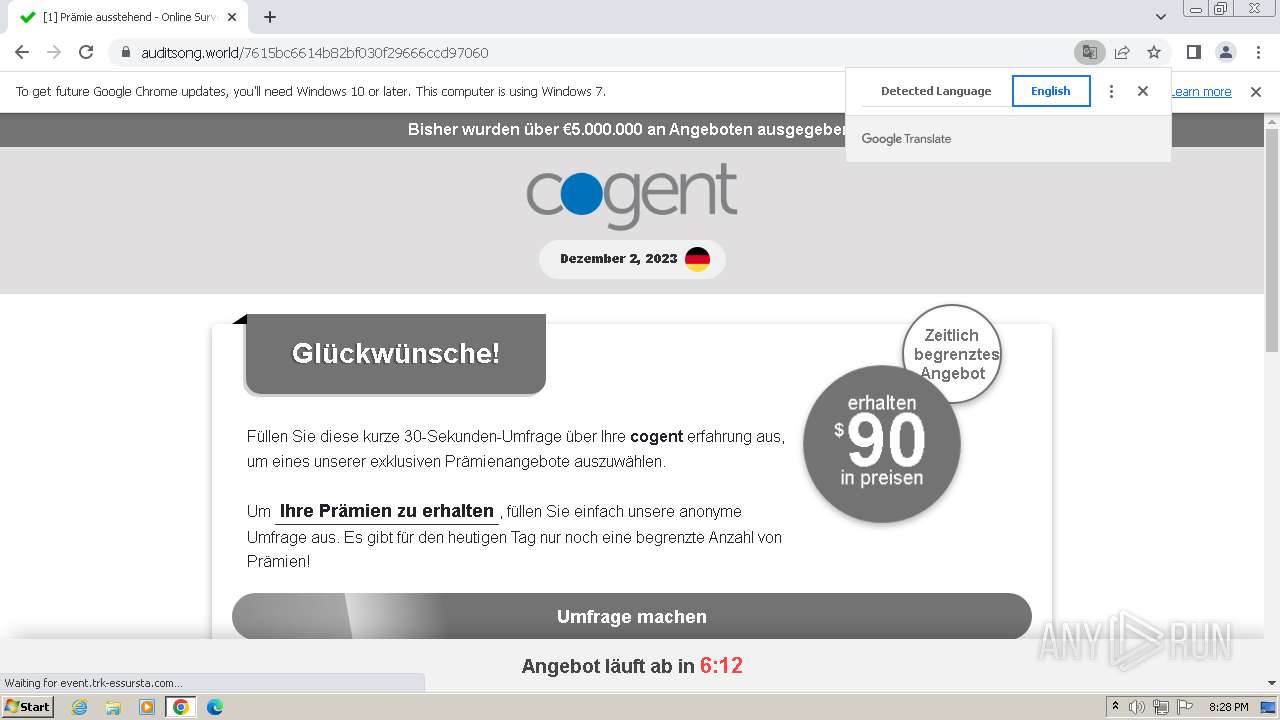Launch Microsoft Edge from taskbar
Image resolution: width=1280 pixels, height=720 pixels.
(x=215, y=707)
